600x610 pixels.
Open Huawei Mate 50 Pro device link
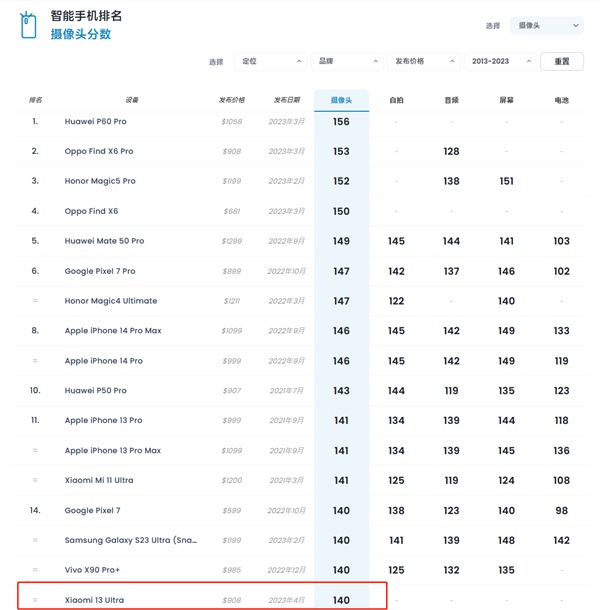[104, 241]
